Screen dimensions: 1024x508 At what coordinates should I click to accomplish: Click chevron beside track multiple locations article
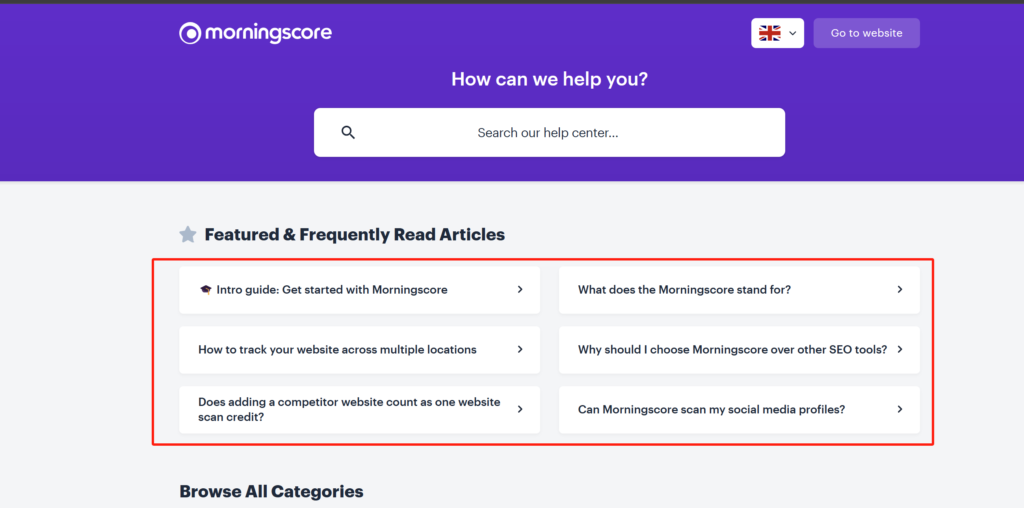520,349
